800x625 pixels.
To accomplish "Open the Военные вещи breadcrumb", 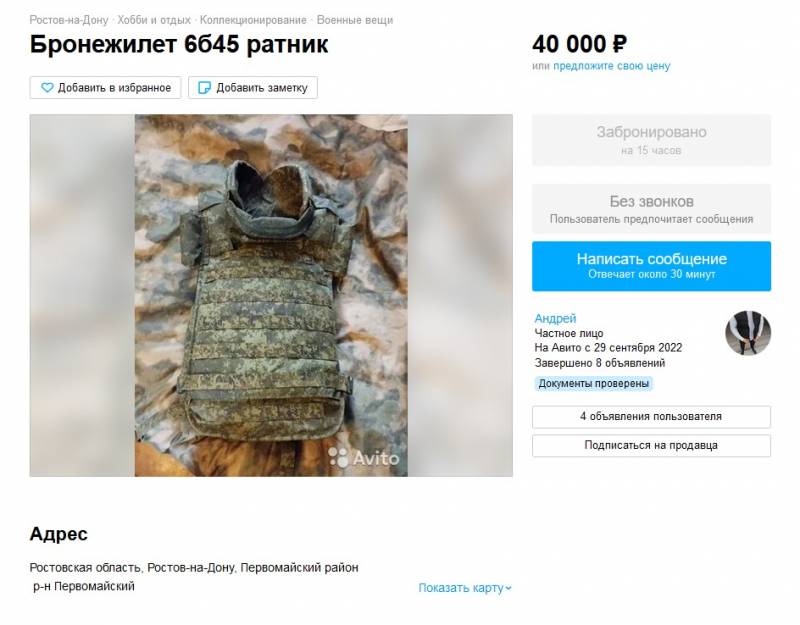I will click(x=355, y=20).
